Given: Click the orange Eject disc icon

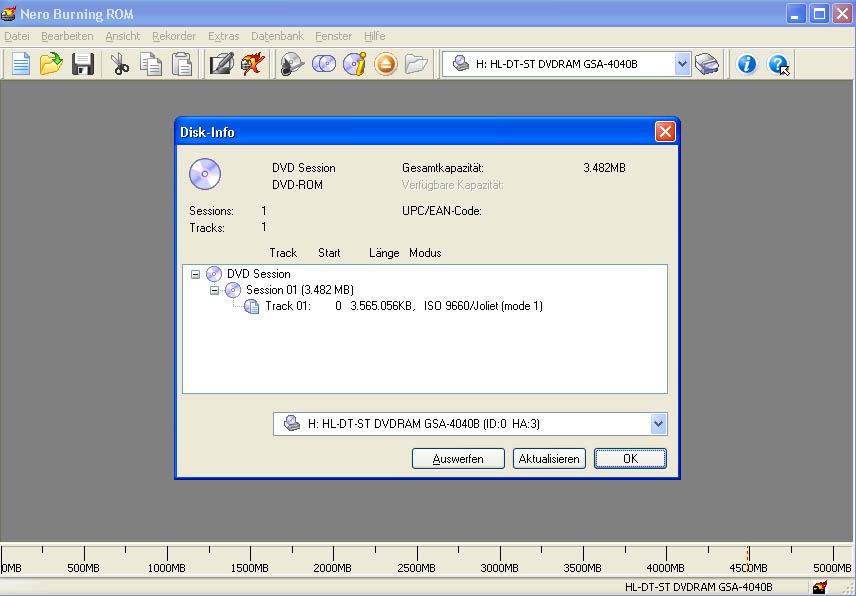Looking at the screenshot, I should click(x=385, y=64).
